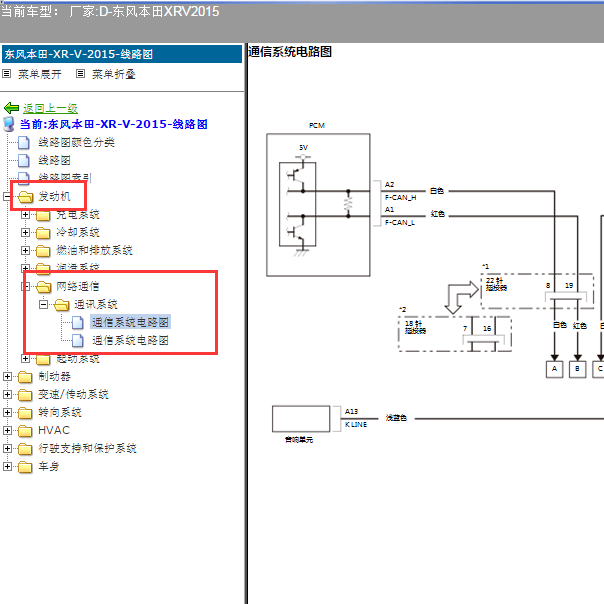Collapse the 发动机 folder
Image resolution: width=604 pixels, height=604 pixels.
tap(7, 196)
